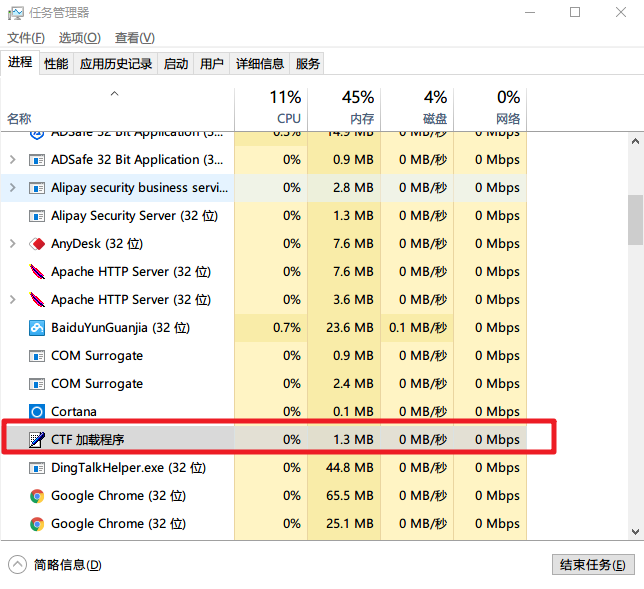Viewport: 644px width, 589px height.
Task: Expand the AnyDesk (32 位) process group
Action: (x=12, y=244)
